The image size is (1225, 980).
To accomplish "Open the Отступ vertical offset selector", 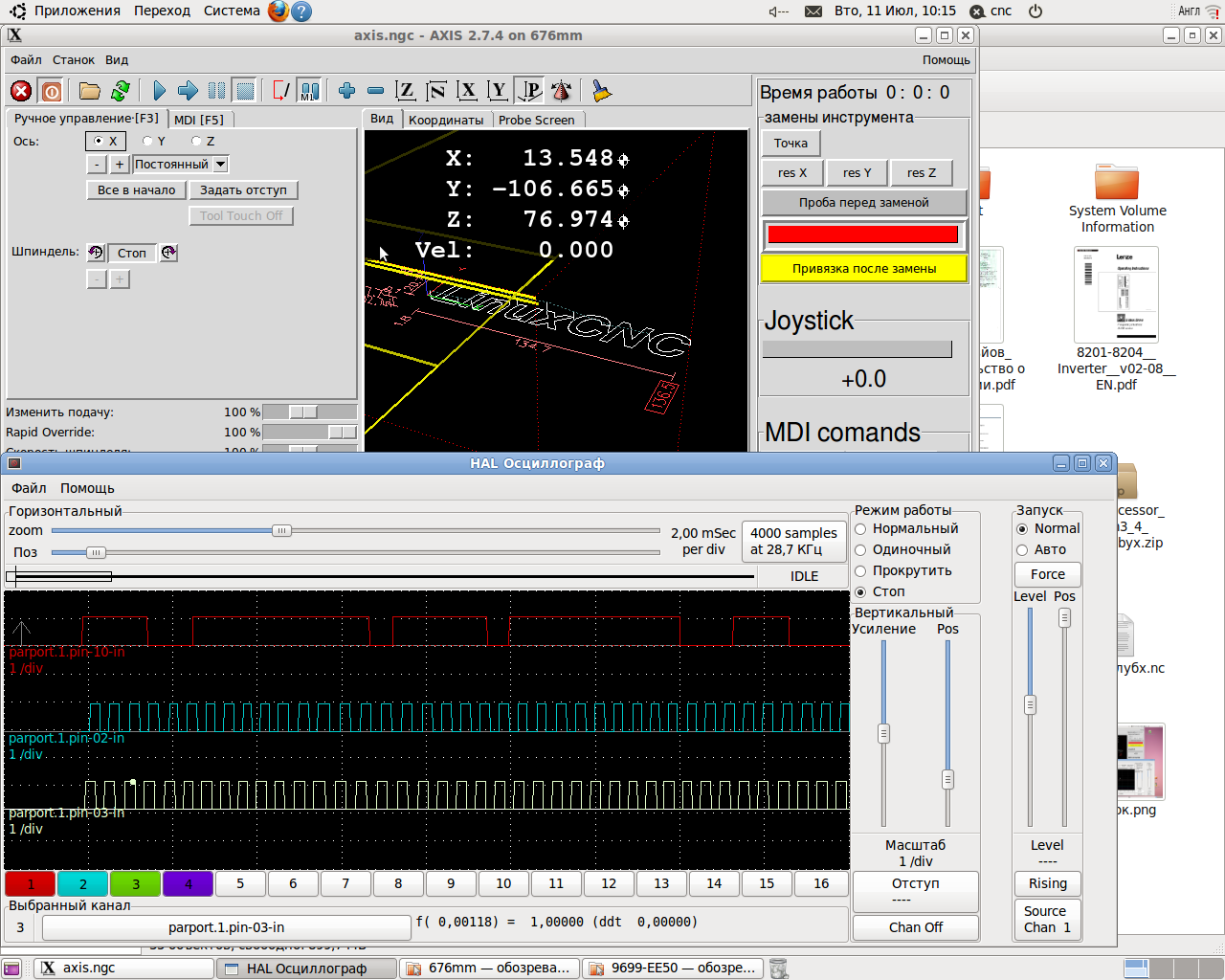I will pos(915,891).
